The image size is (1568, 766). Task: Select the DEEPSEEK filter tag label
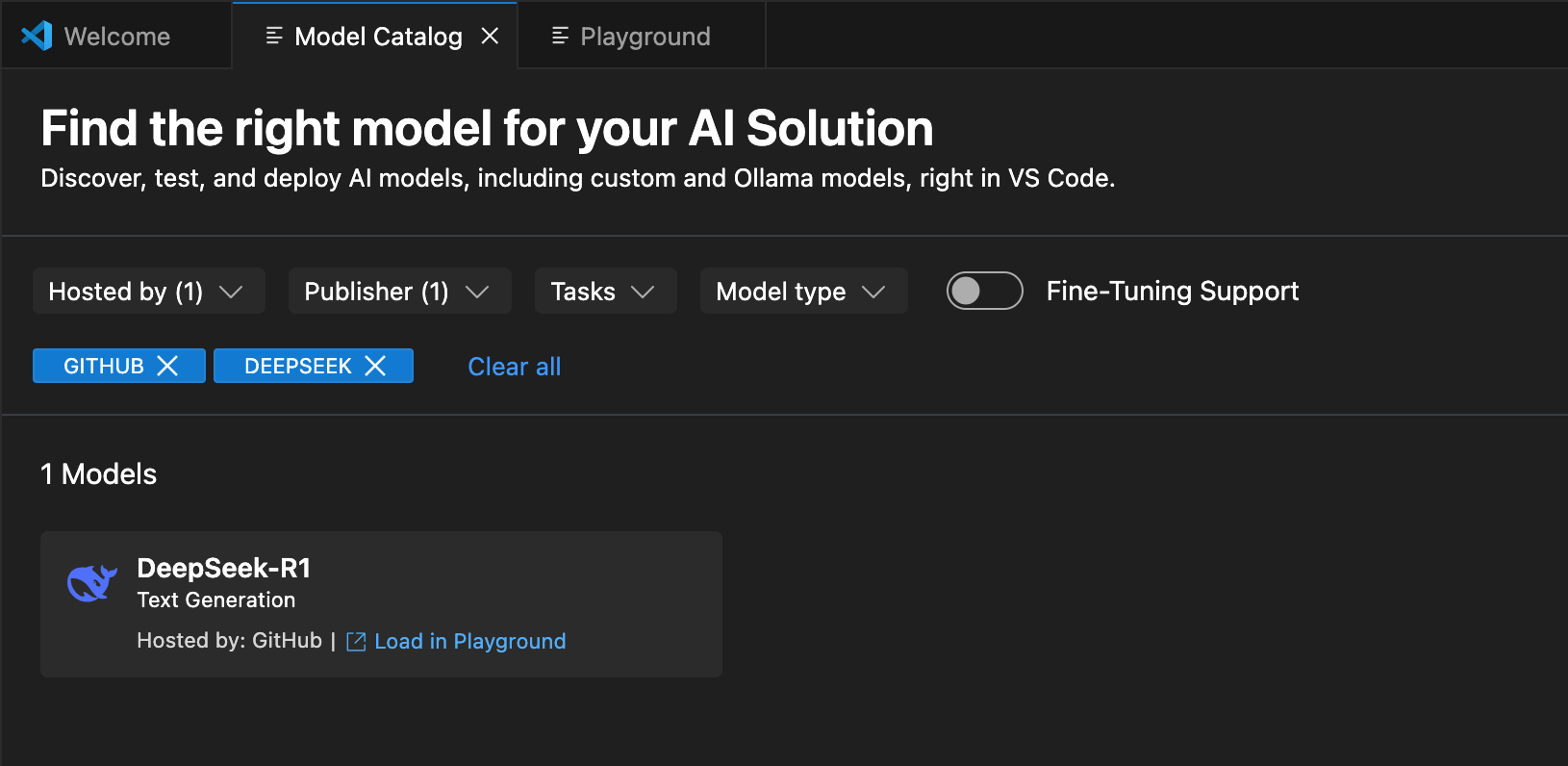298,366
